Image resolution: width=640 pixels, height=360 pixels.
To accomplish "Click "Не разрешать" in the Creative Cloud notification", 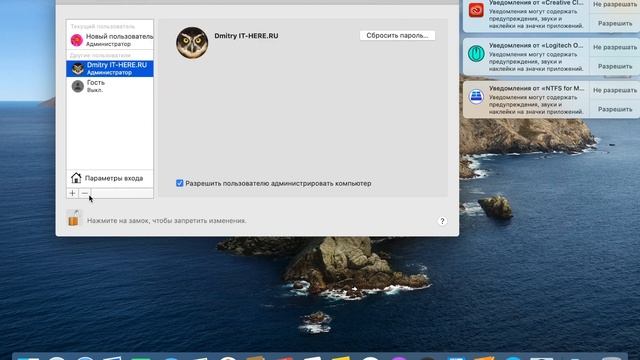I will pyautogui.click(x=615, y=5).
